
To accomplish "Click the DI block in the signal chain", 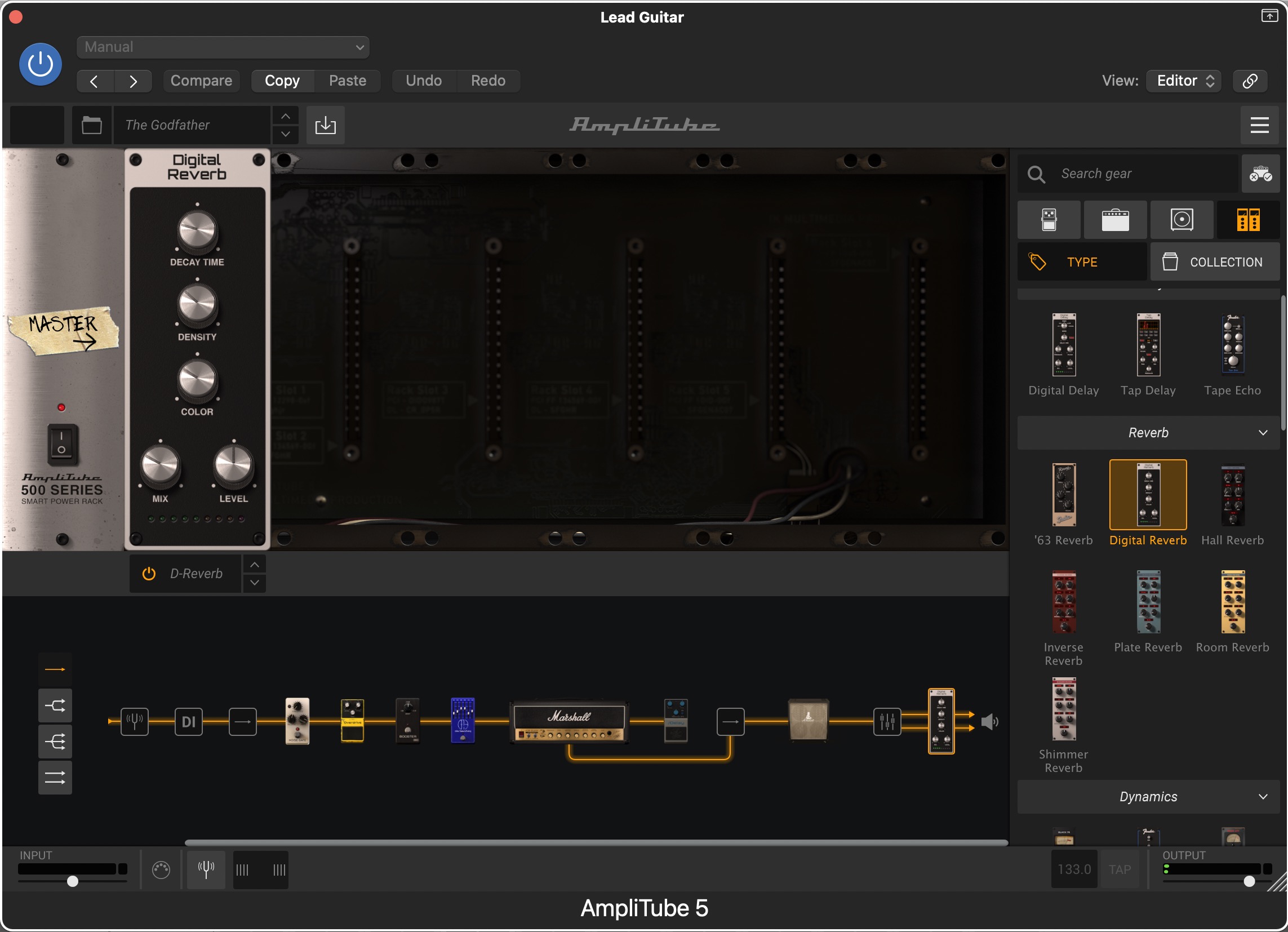I will (x=189, y=722).
